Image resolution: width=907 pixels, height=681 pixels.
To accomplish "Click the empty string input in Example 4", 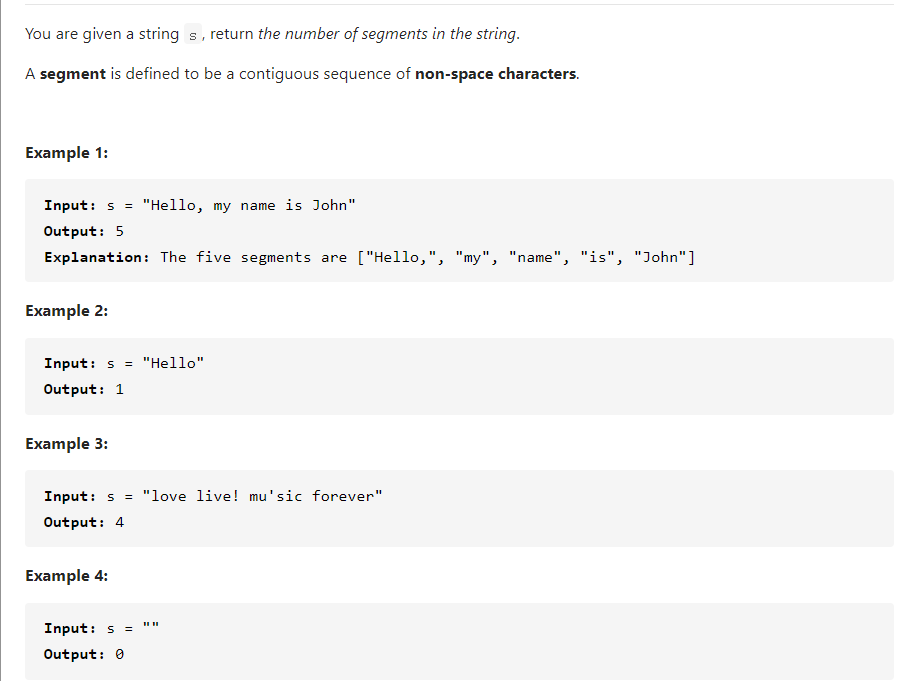I will pyautogui.click(x=151, y=628).
